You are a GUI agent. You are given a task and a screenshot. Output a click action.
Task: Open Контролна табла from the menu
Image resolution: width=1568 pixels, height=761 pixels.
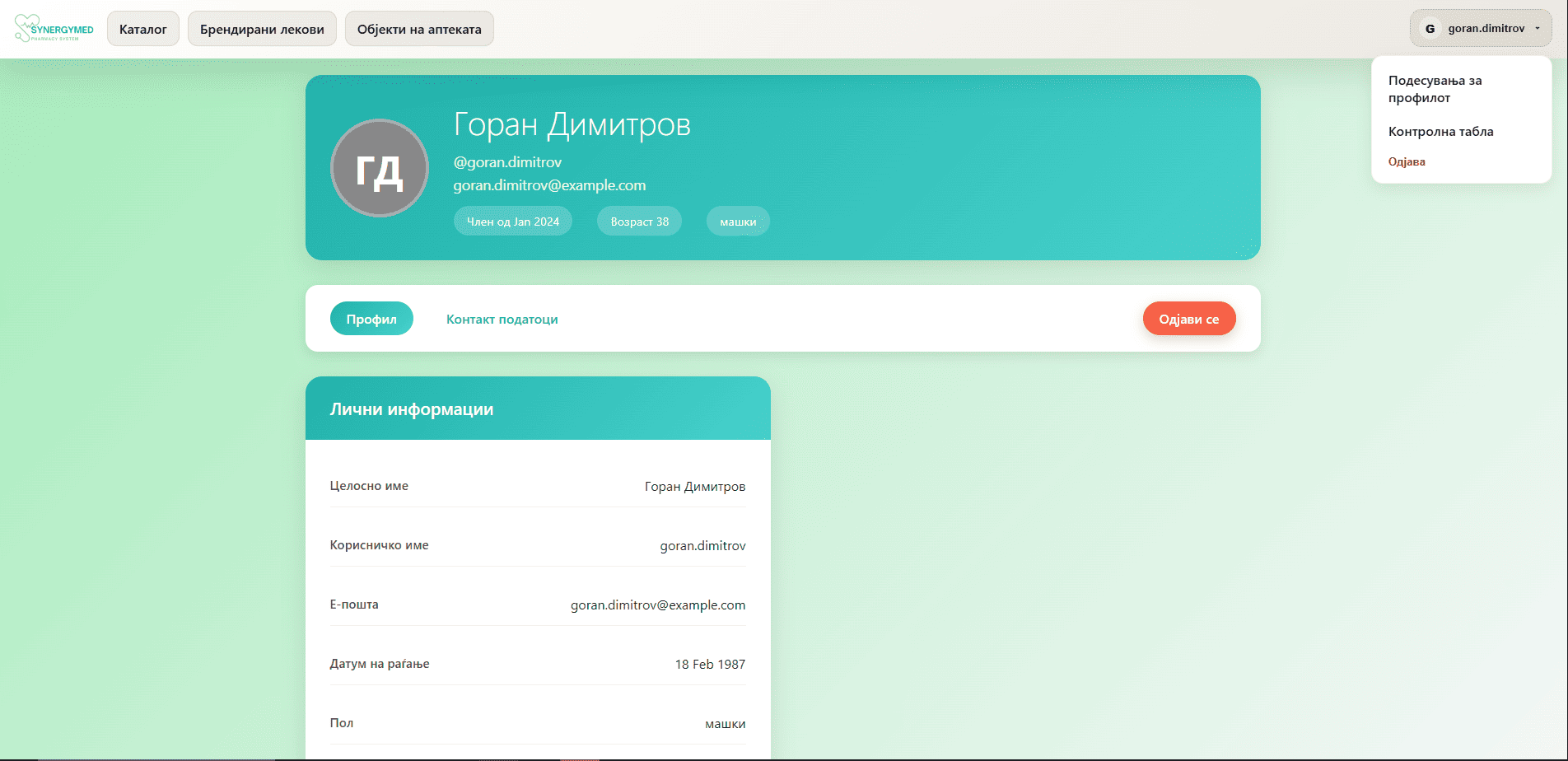coord(1440,132)
